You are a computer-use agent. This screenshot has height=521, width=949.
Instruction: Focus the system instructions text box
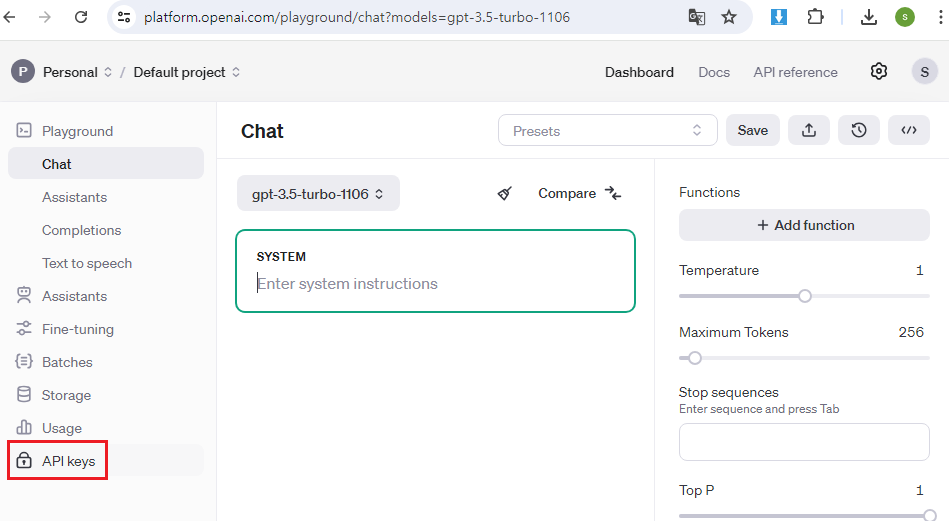[x=435, y=271]
